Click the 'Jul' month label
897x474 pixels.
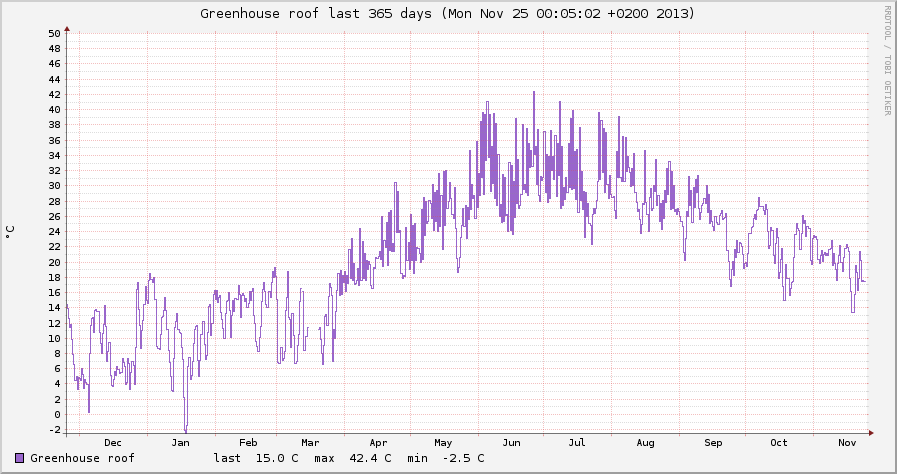click(x=577, y=443)
